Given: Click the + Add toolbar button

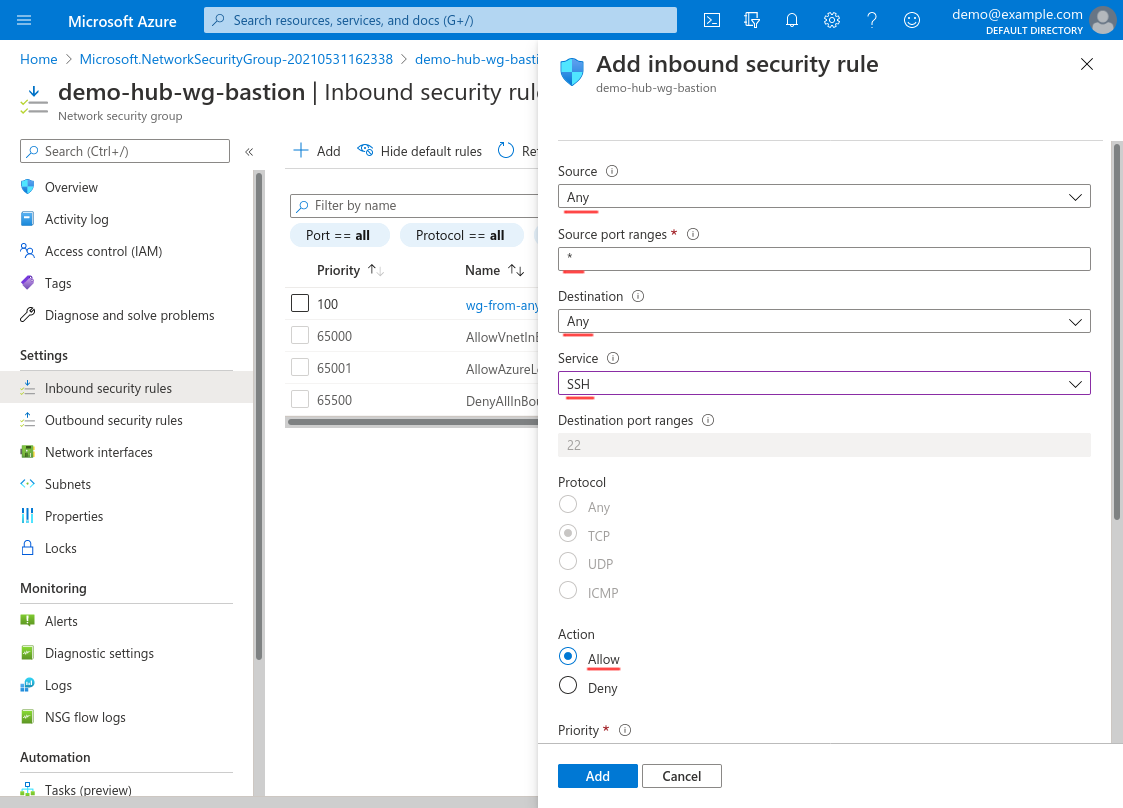Looking at the screenshot, I should pyautogui.click(x=317, y=150).
